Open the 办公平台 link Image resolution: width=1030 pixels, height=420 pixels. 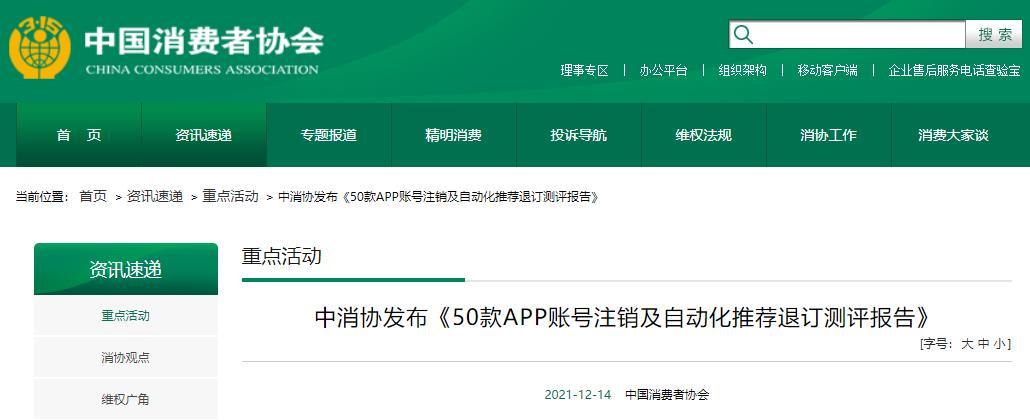click(664, 70)
